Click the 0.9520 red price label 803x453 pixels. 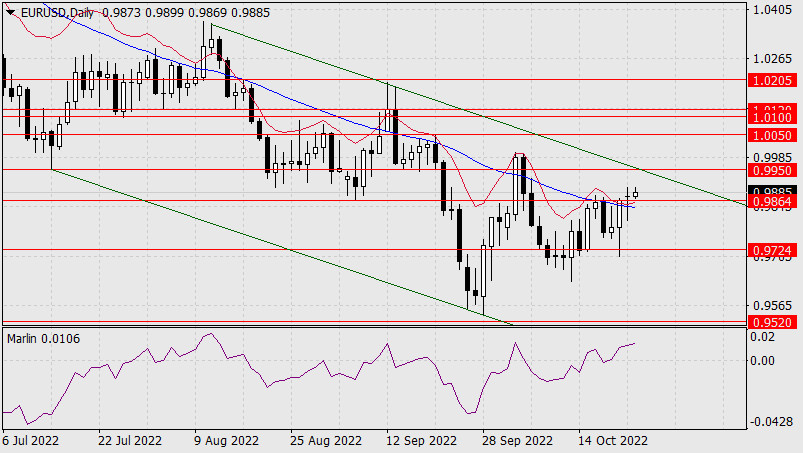click(x=773, y=322)
